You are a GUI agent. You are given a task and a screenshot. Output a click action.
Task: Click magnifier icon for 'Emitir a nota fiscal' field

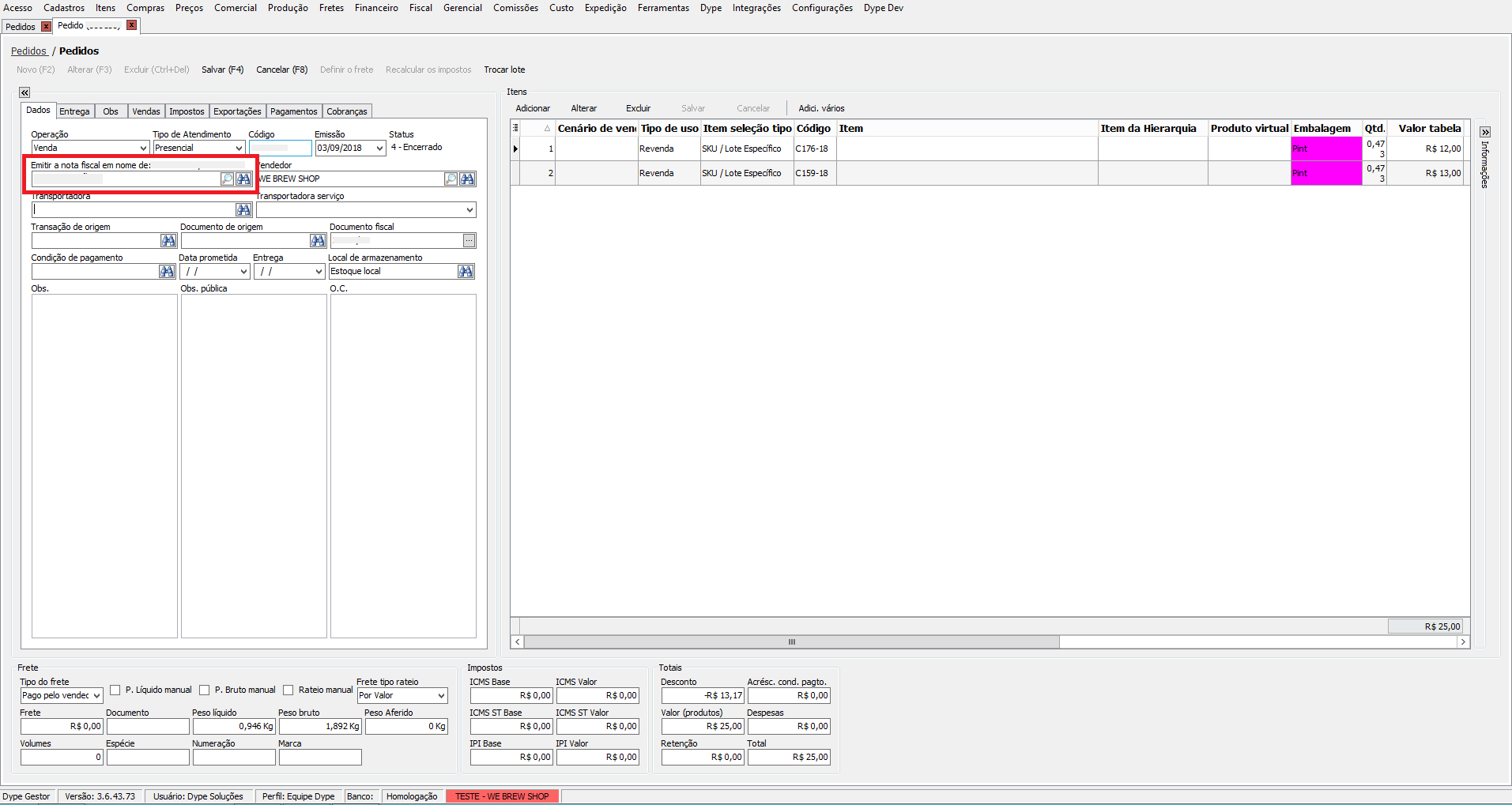pyautogui.click(x=227, y=179)
